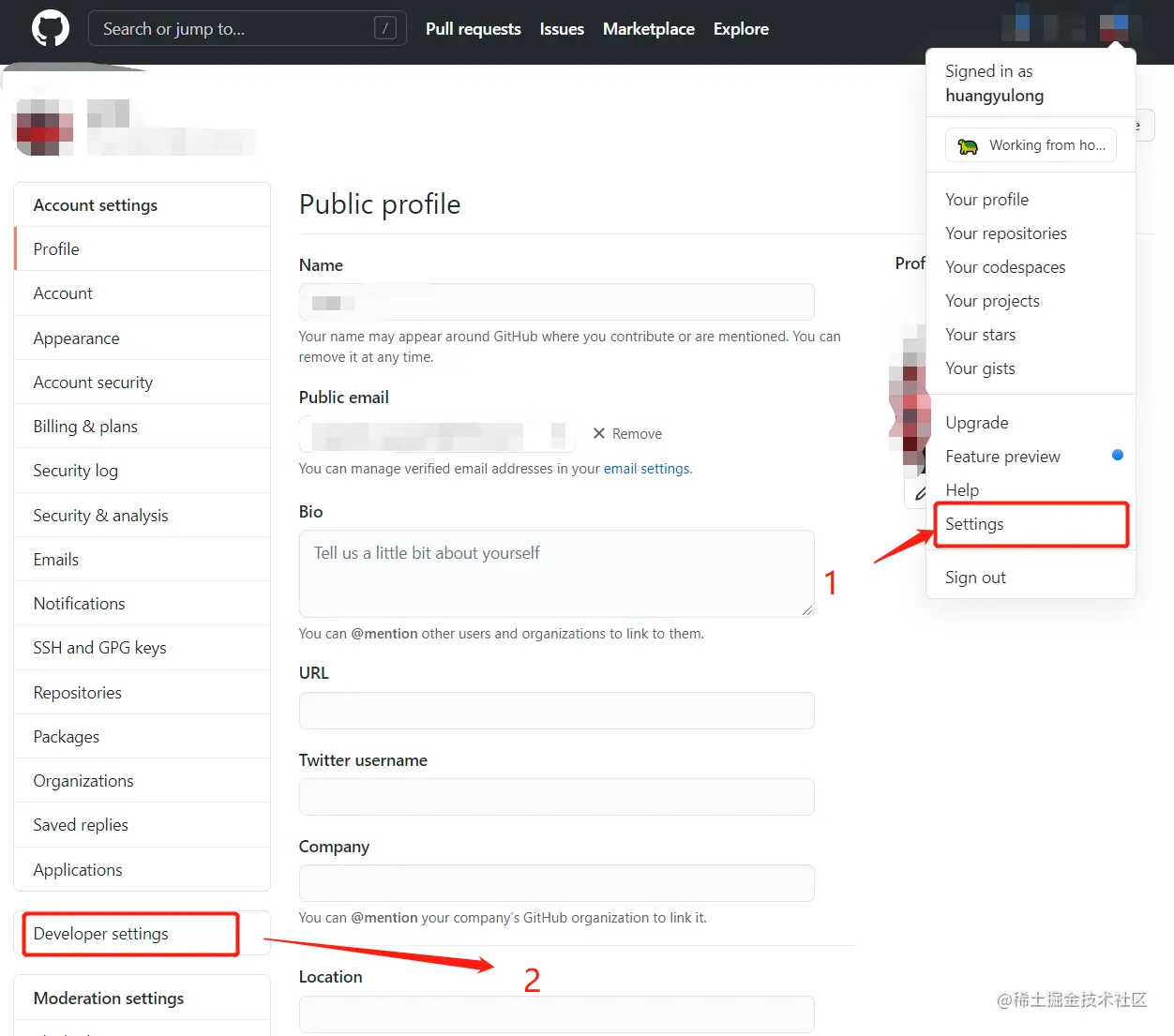This screenshot has height=1036, width=1174.
Task: Switch to Notifications settings
Action: coord(79,603)
